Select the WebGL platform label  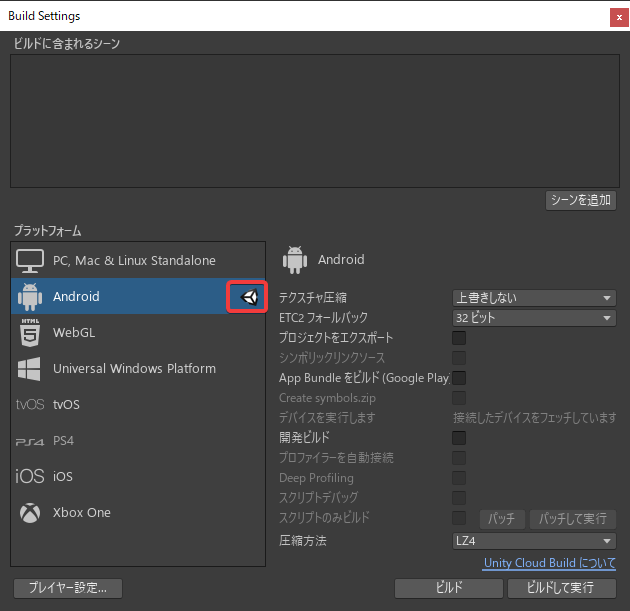point(74,333)
